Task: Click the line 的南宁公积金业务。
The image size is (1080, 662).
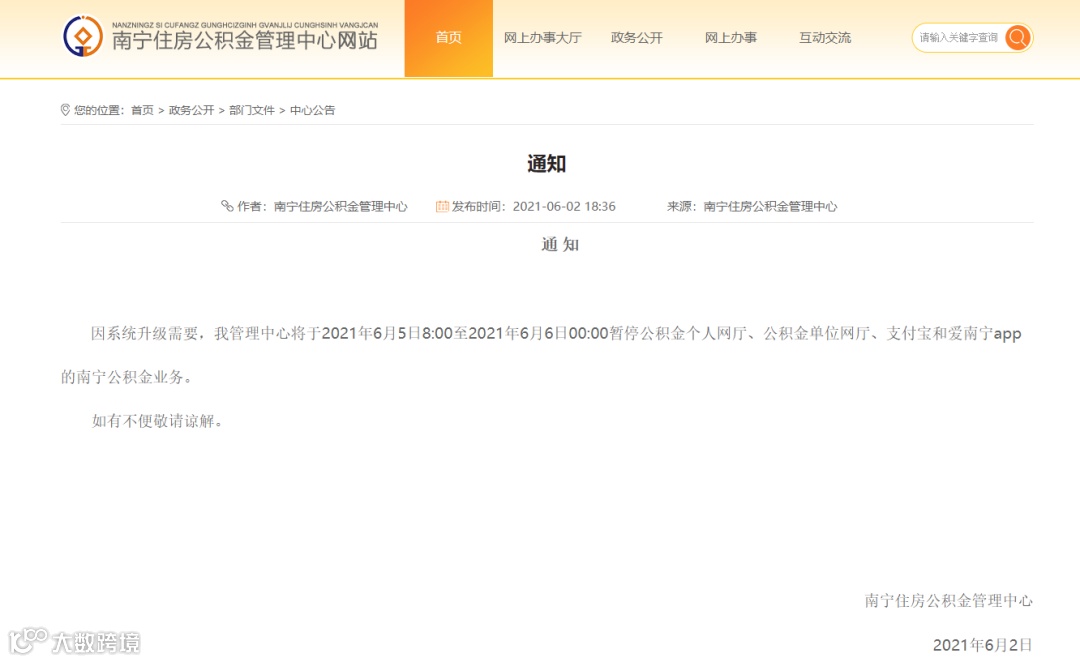Action: click(127, 377)
